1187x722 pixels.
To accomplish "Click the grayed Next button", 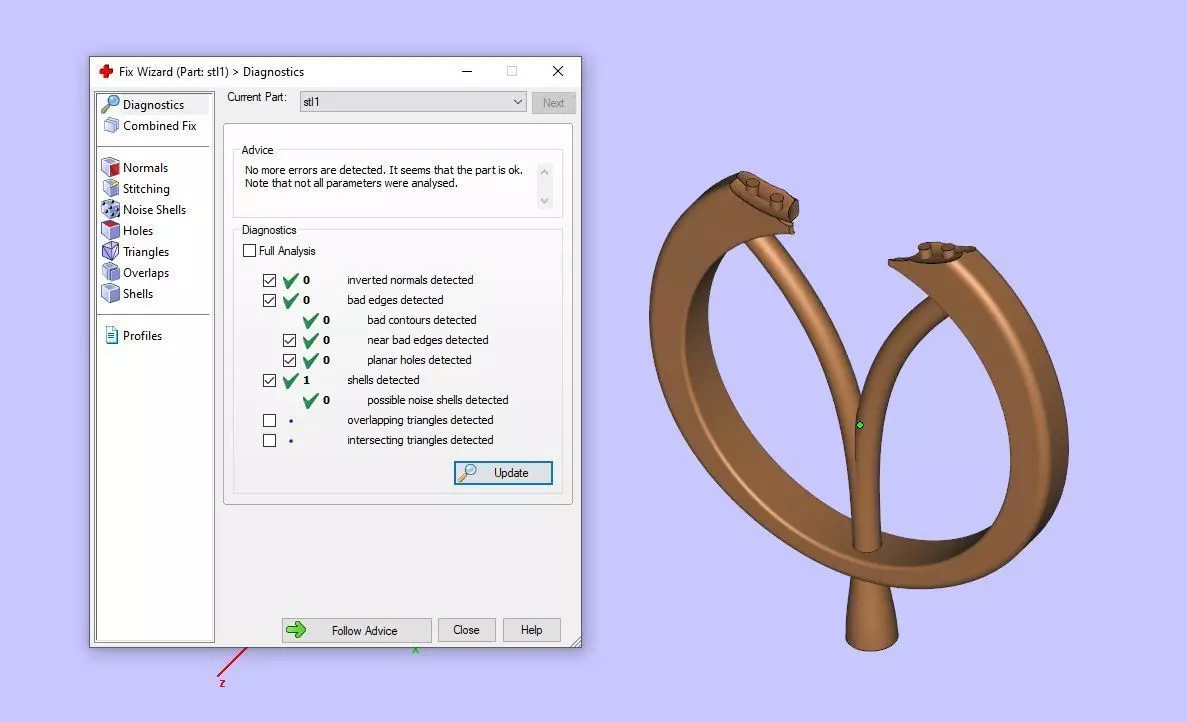I will pyautogui.click(x=553, y=103).
